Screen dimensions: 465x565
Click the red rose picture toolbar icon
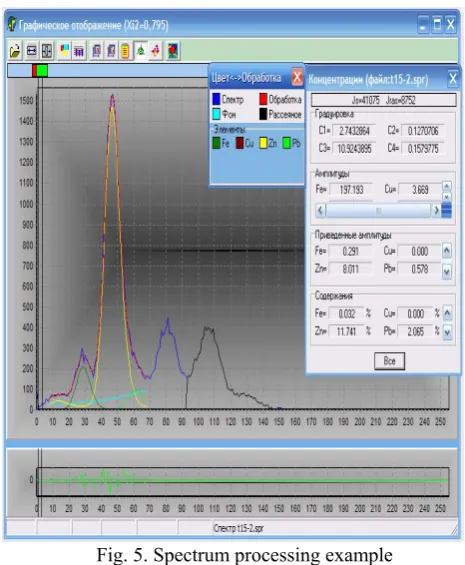coord(173,50)
